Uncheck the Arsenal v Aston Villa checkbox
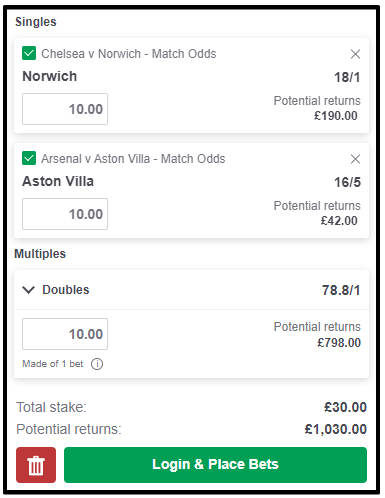The height and width of the screenshot is (498, 385). pos(29,158)
